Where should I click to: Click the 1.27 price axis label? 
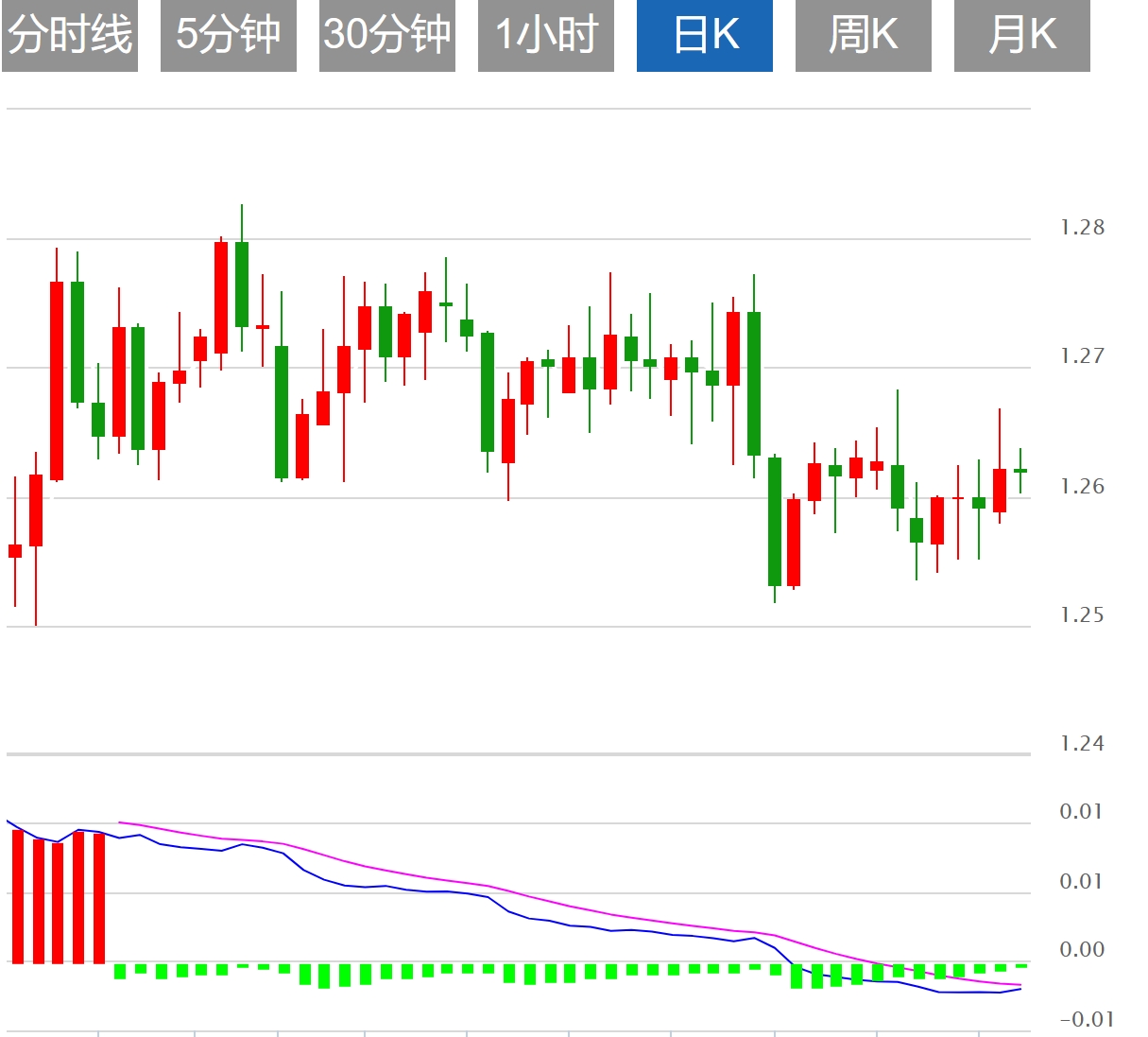1082,356
